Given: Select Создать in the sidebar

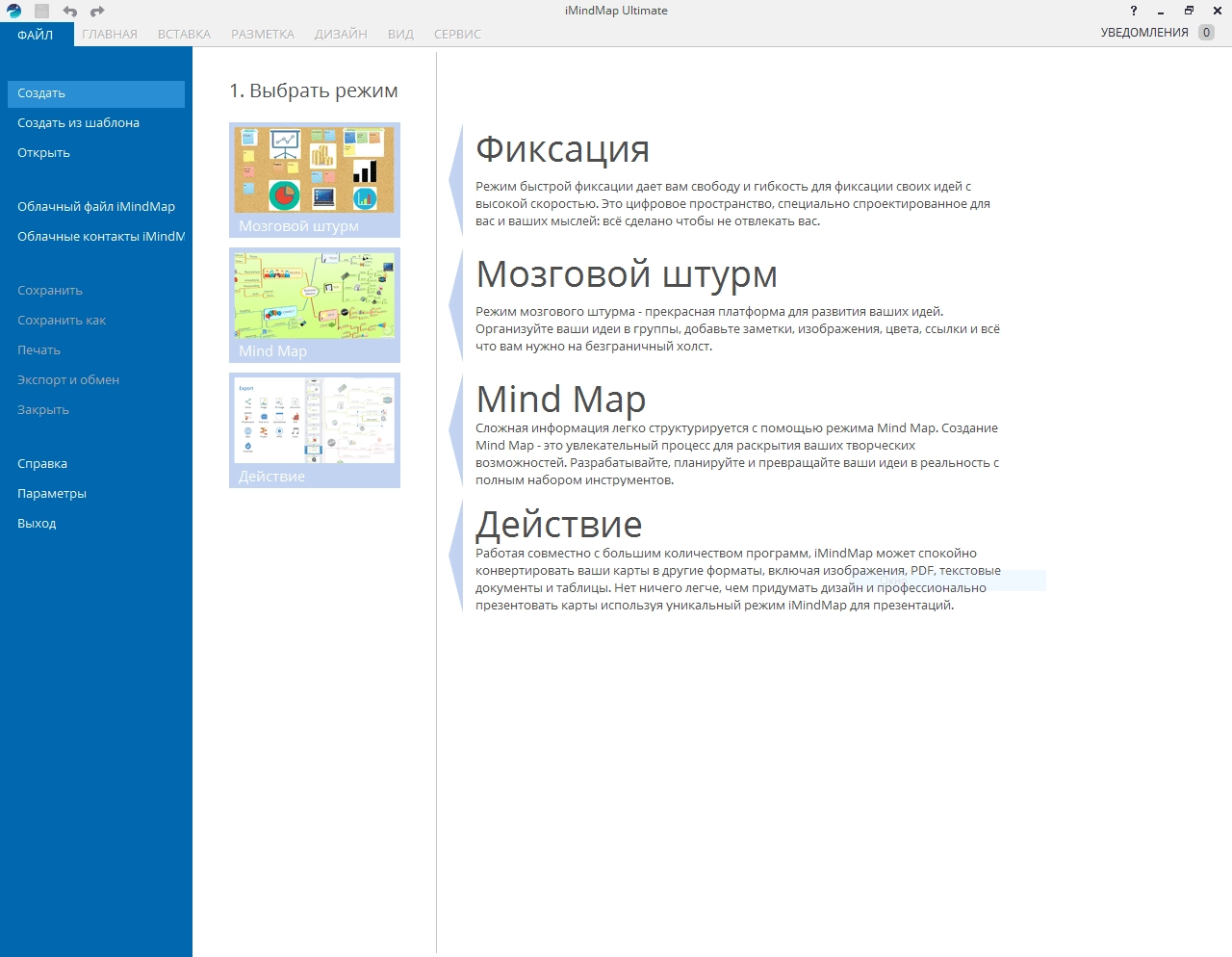Looking at the screenshot, I should [95, 93].
